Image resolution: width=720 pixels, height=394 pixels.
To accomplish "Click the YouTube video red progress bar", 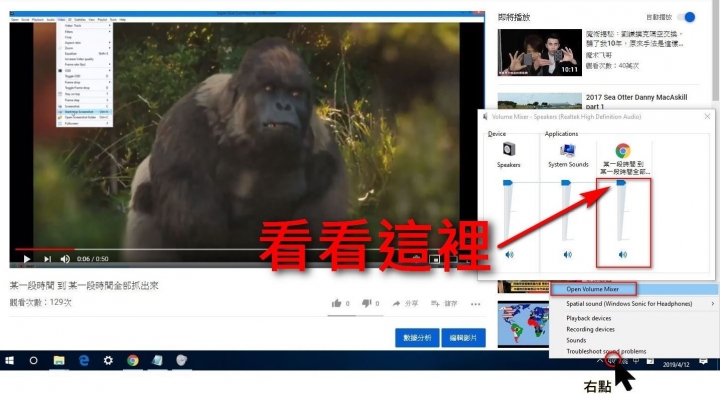I will point(44,249).
